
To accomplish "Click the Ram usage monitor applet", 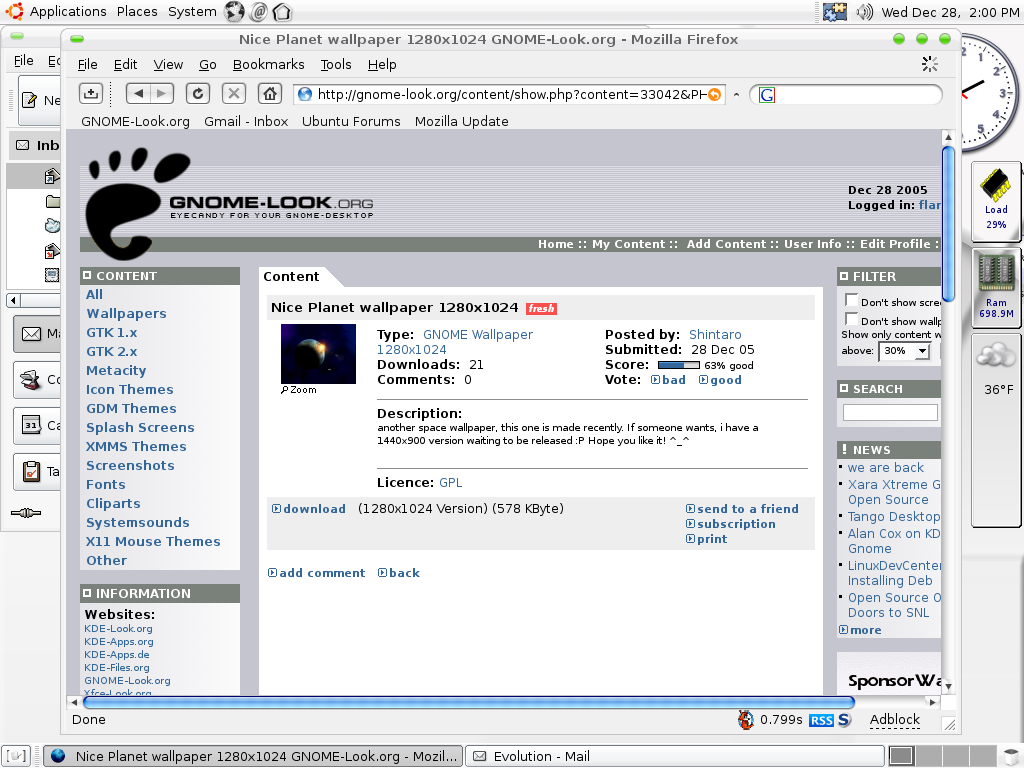I will coord(996,287).
